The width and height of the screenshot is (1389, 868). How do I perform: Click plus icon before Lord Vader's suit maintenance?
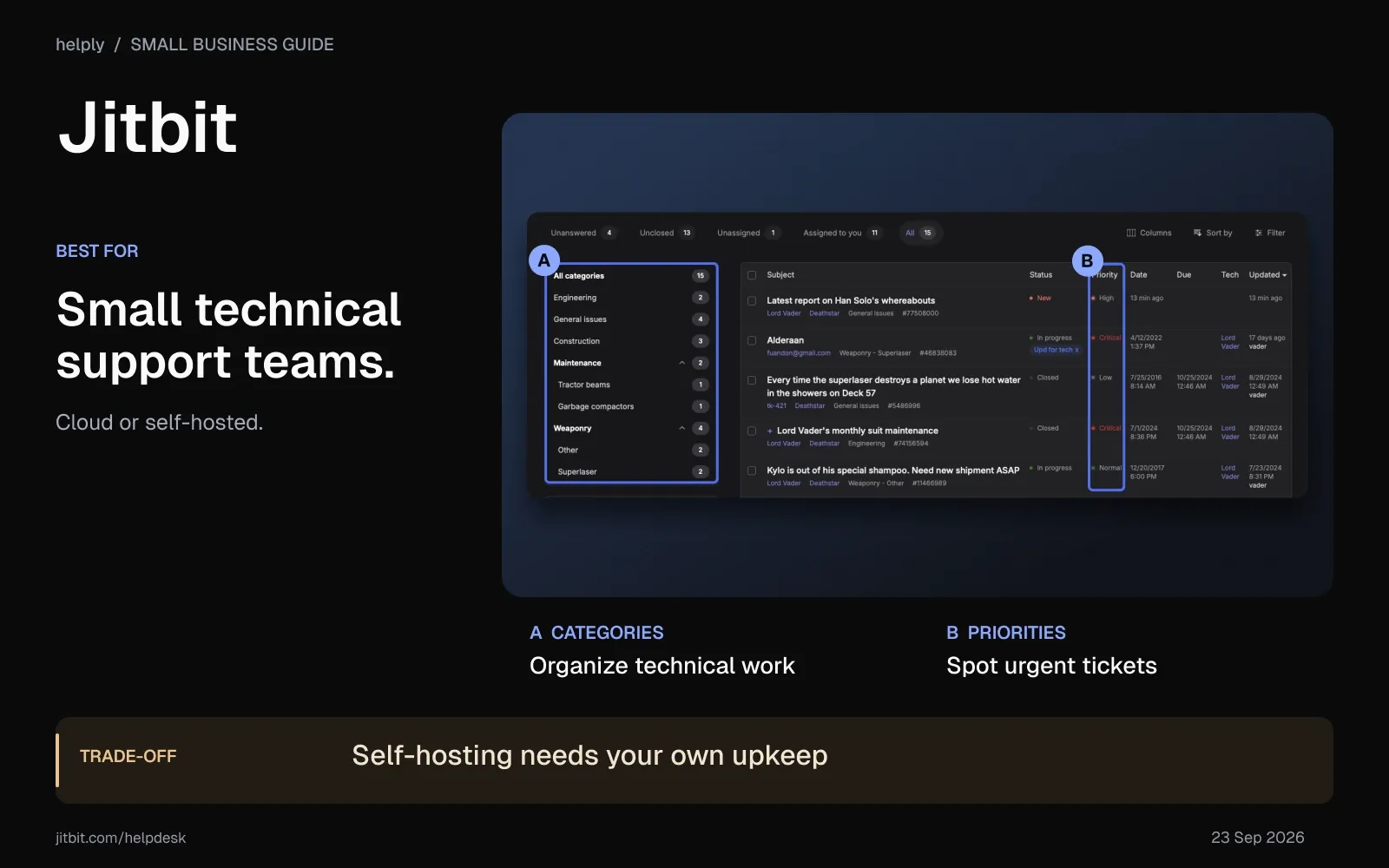click(x=770, y=431)
